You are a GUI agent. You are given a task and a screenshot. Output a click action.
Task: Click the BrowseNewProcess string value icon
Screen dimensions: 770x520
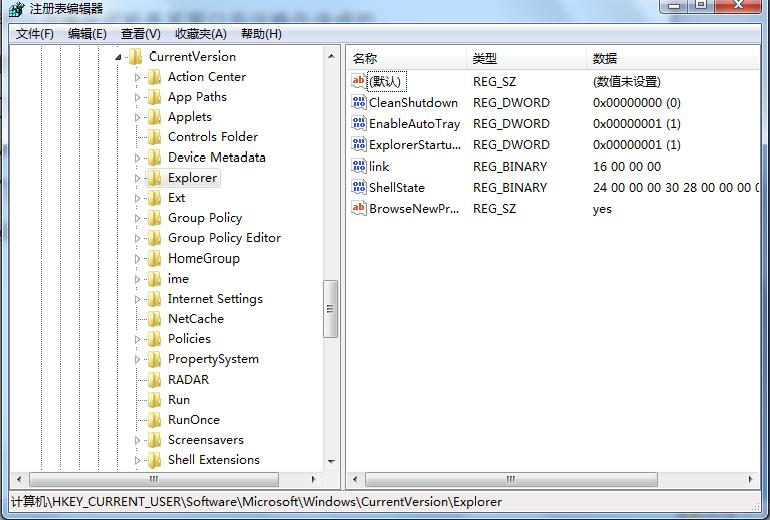359,208
